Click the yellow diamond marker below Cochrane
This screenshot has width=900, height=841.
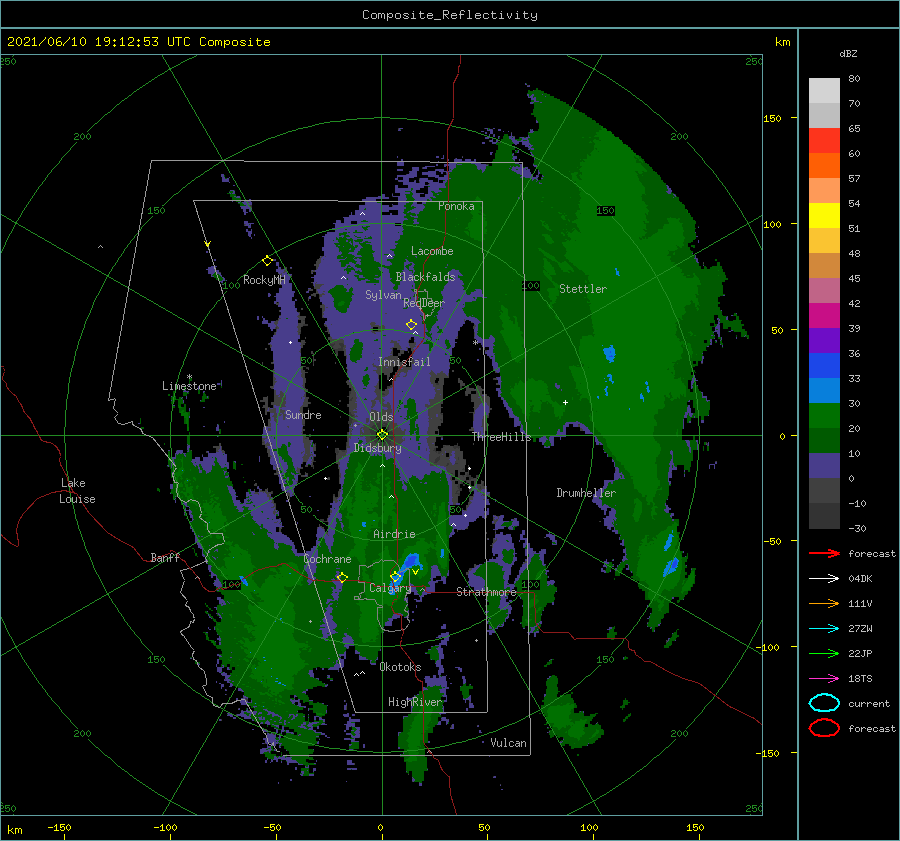pyautogui.click(x=342, y=577)
